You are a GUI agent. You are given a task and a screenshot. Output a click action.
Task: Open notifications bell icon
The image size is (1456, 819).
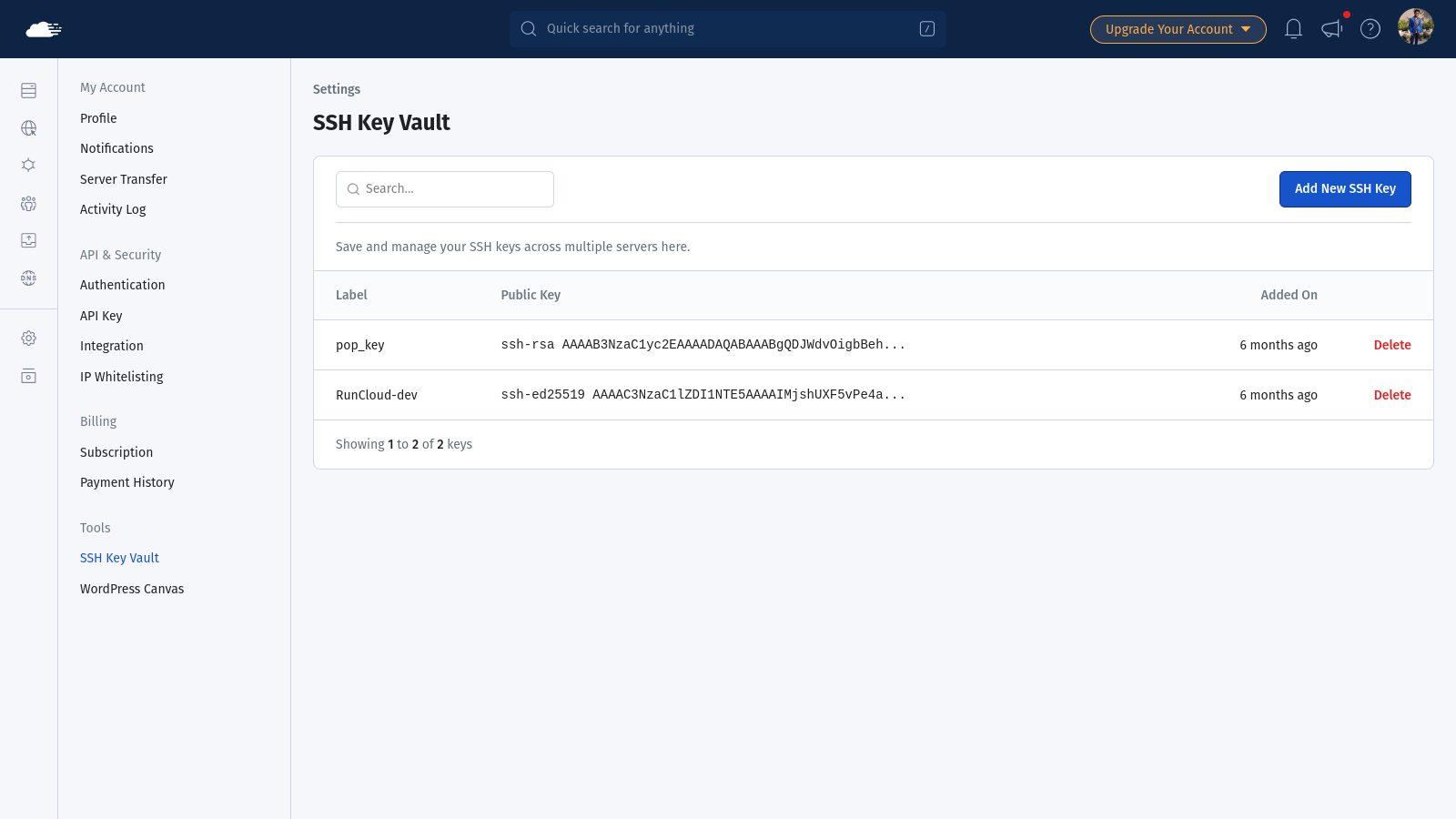pyautogui.click(x=1293, y=29)
